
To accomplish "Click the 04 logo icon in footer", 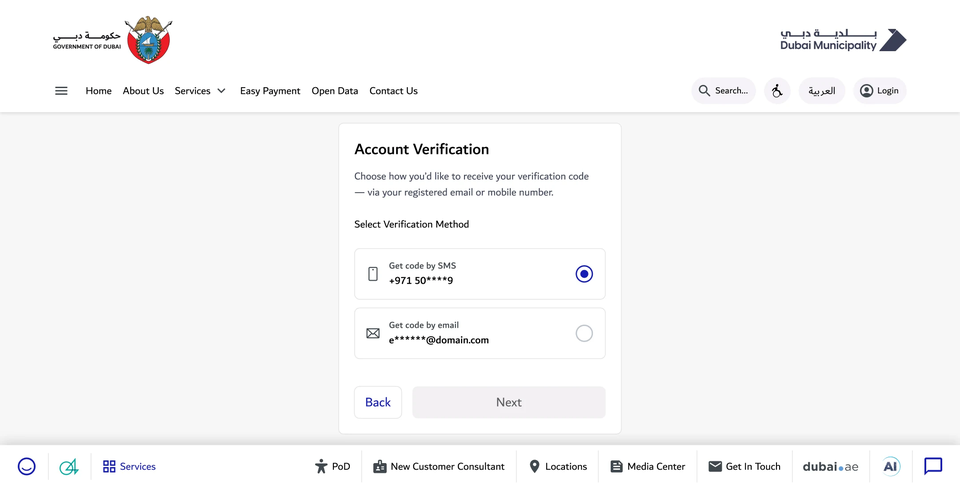I will click(69, 467).
